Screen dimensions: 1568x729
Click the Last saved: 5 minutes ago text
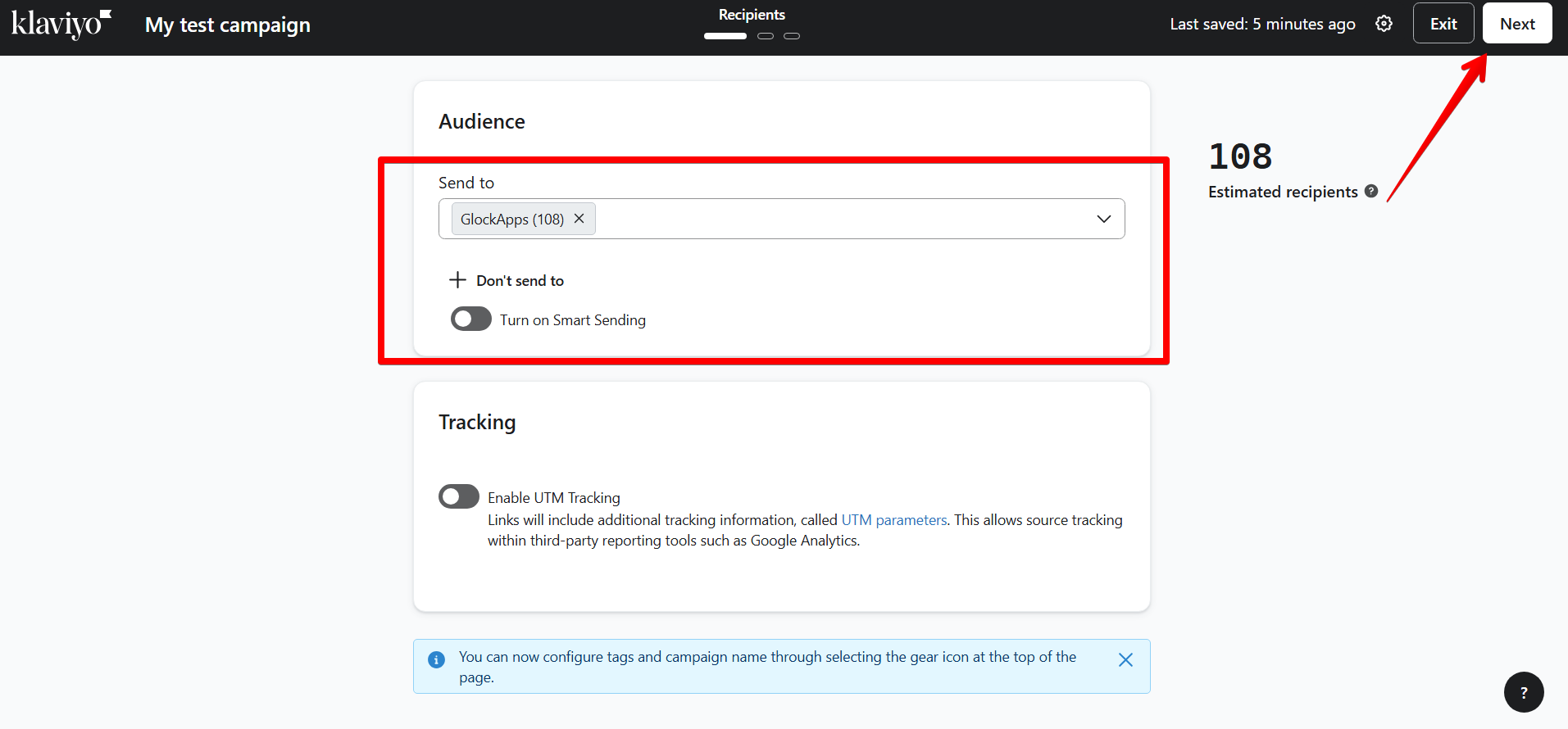(x=1262, y=25)
